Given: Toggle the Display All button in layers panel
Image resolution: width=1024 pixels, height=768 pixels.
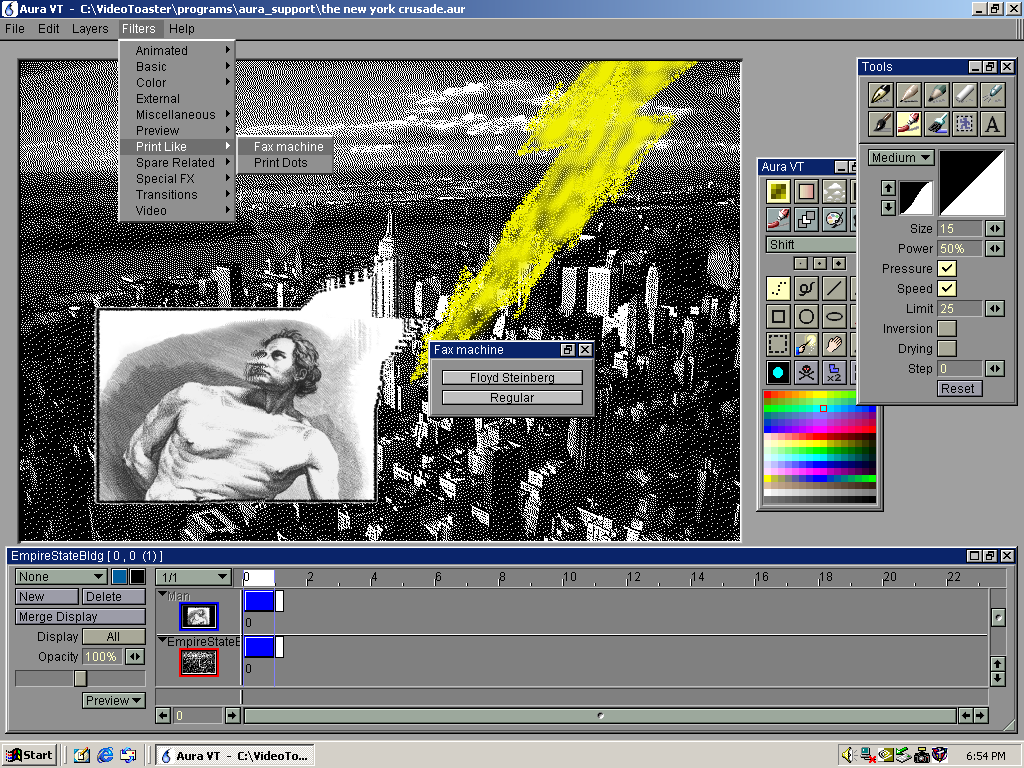Looking at the screenshot, I should pyautogui.click(x=114, y=637).
